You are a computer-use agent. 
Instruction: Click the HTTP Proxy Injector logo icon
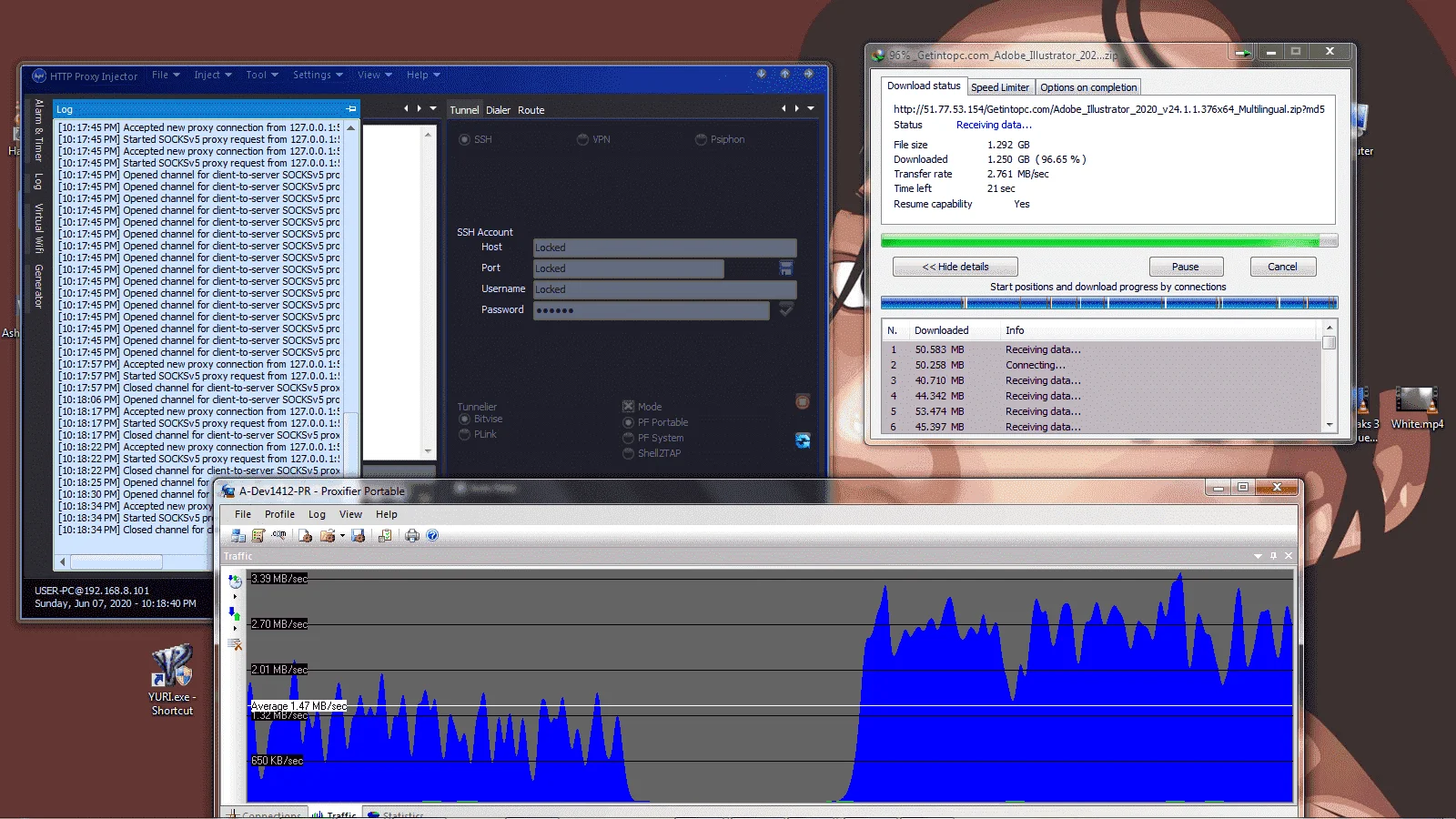39,76
